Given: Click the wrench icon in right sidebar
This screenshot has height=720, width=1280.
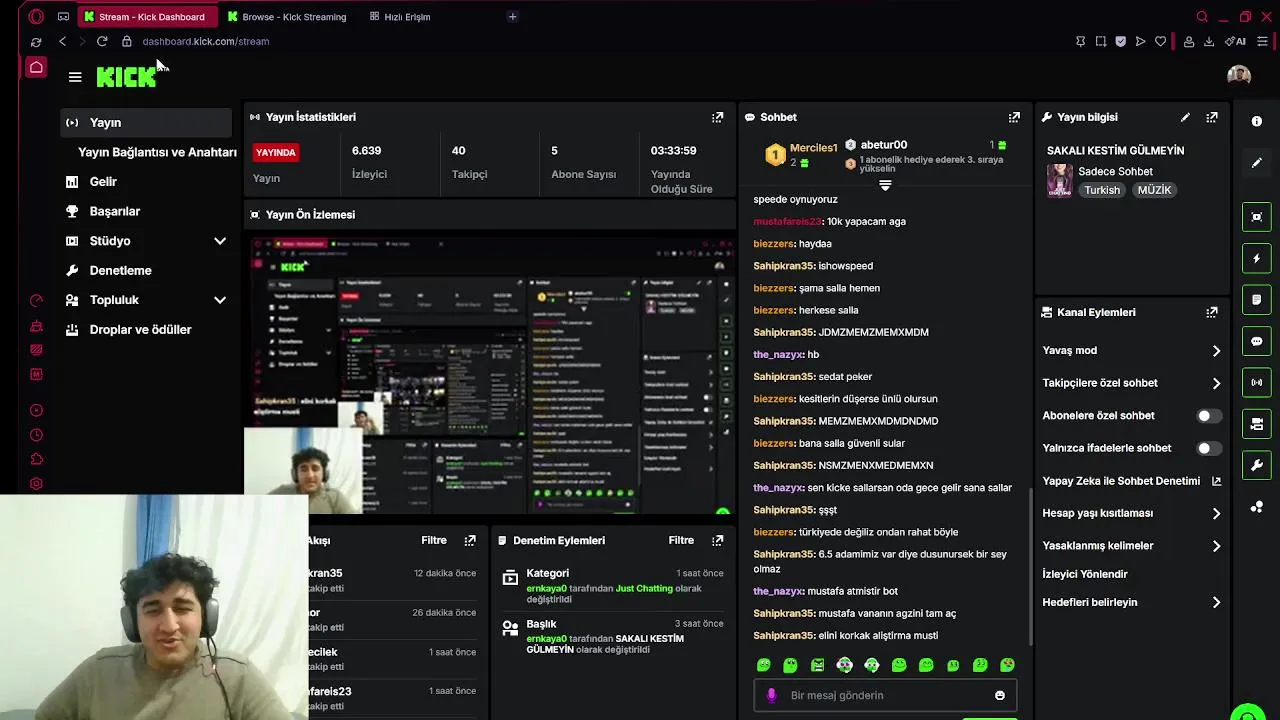Looking at the screenshot, I should (x=1257, y=466).
